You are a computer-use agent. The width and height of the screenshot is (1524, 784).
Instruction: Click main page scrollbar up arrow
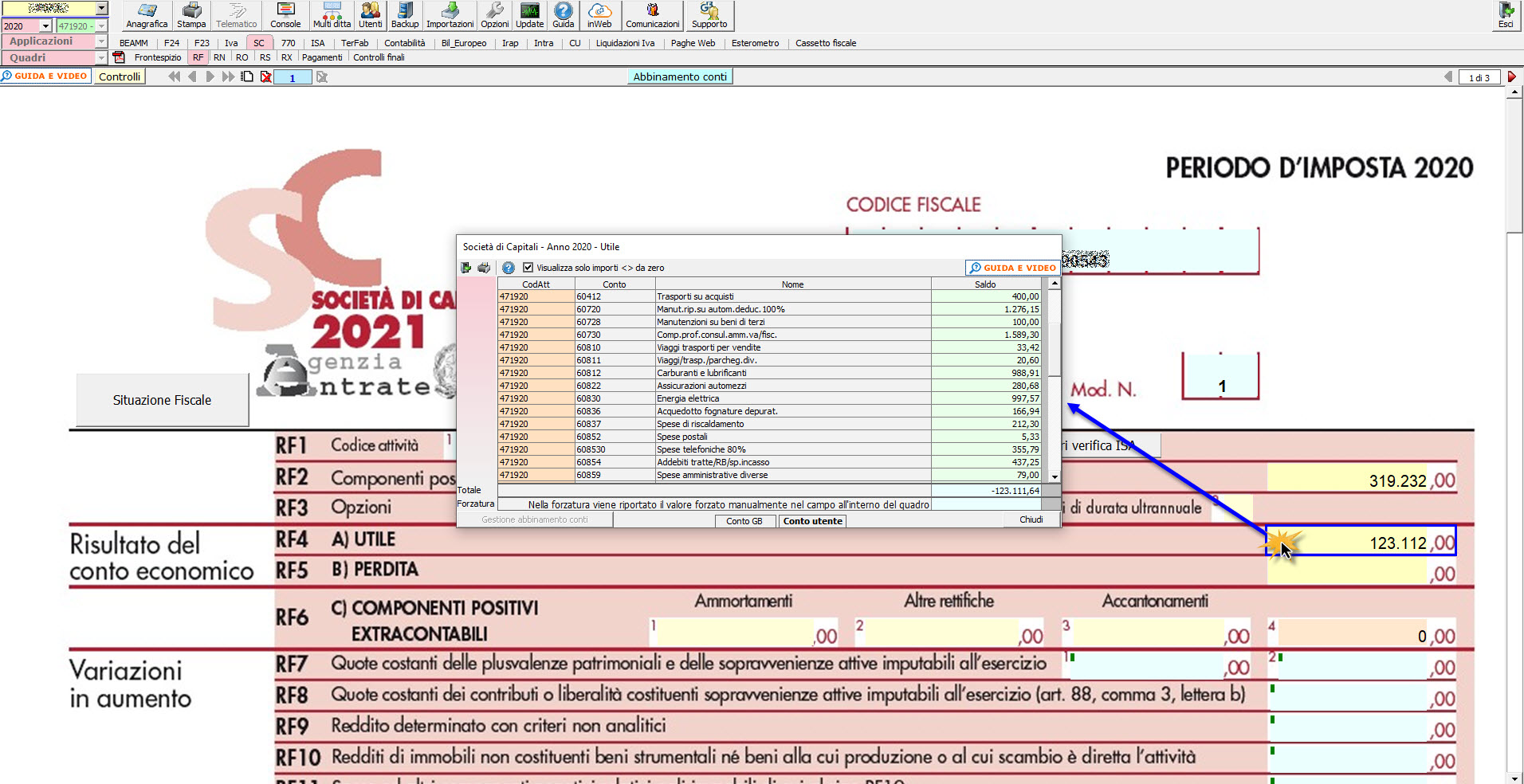(1514, 92)
